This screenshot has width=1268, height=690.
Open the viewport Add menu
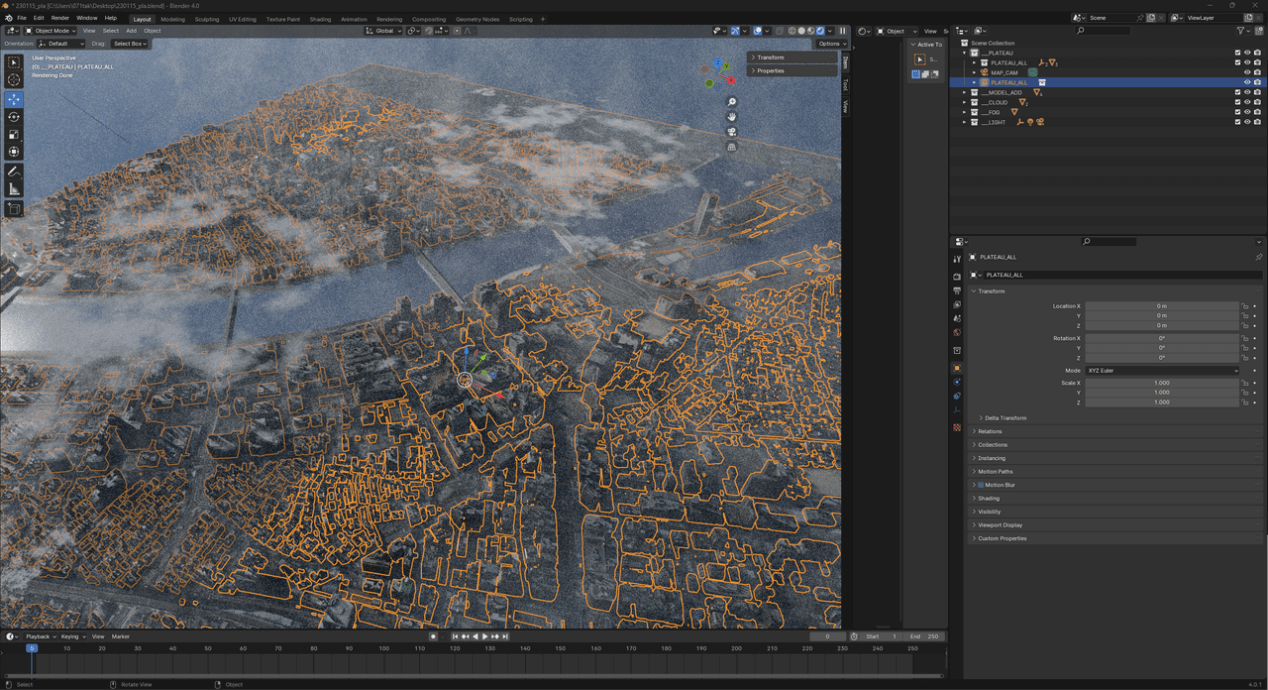coord(131,31)
